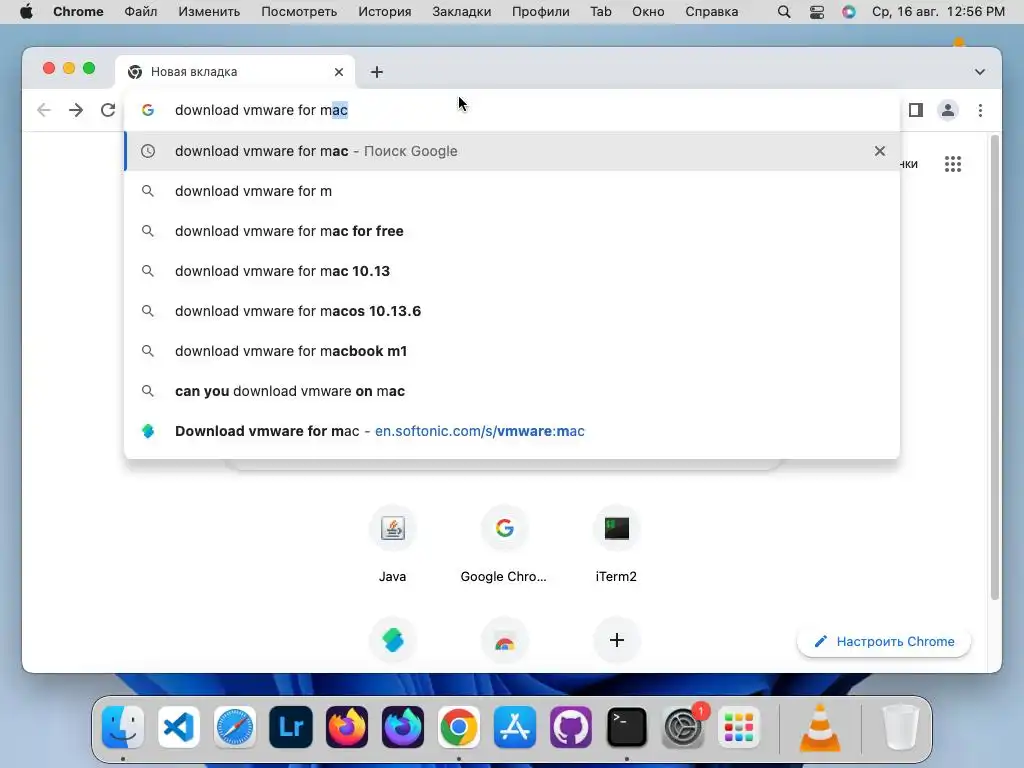Select suggestion macbook m1
1024x768 pixels.
[x=512, y=351]
